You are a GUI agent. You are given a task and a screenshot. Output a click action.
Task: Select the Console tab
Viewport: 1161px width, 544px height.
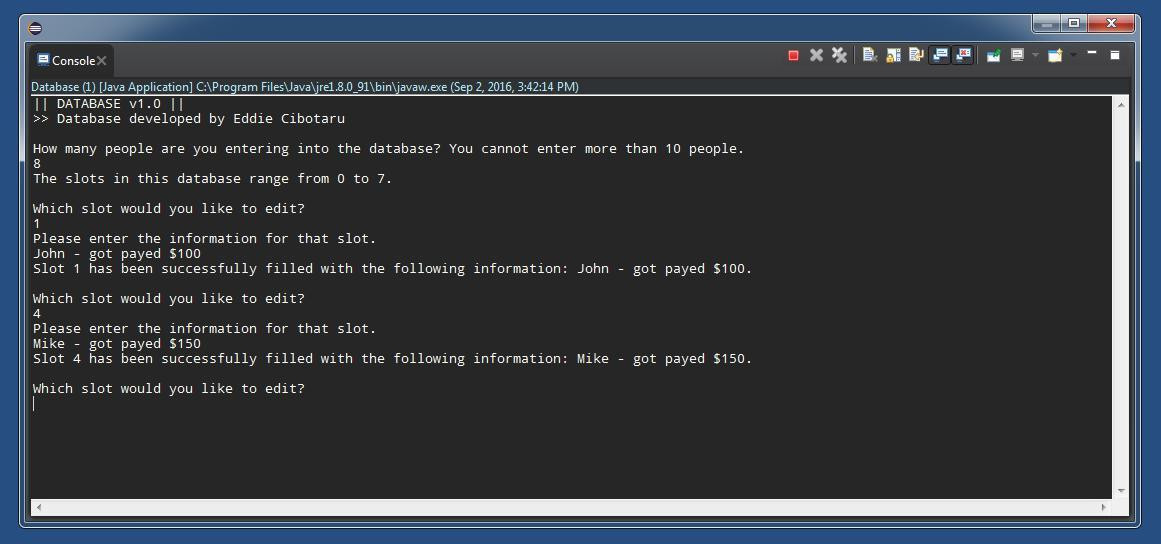coord(71,61)
